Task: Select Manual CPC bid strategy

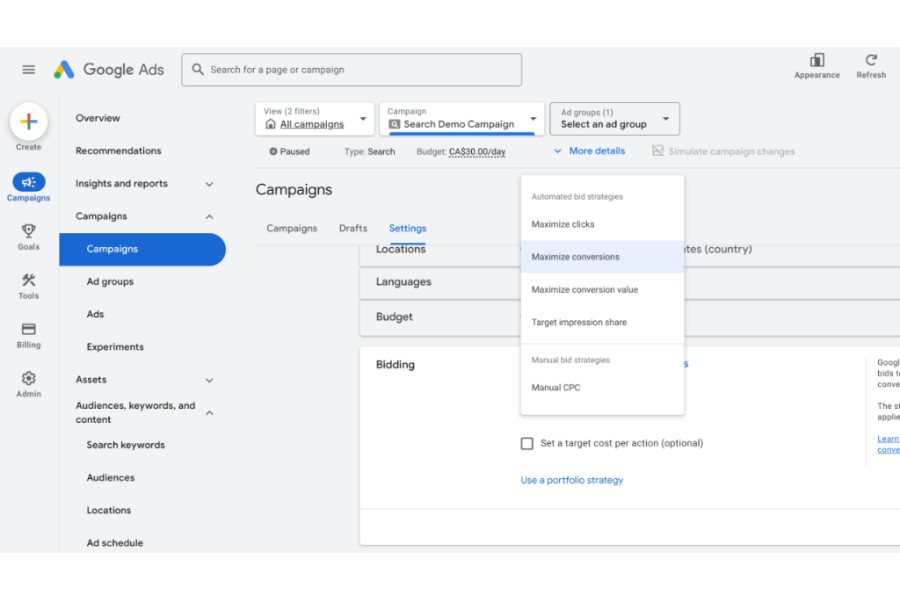Action: click(x=602, y=388)
